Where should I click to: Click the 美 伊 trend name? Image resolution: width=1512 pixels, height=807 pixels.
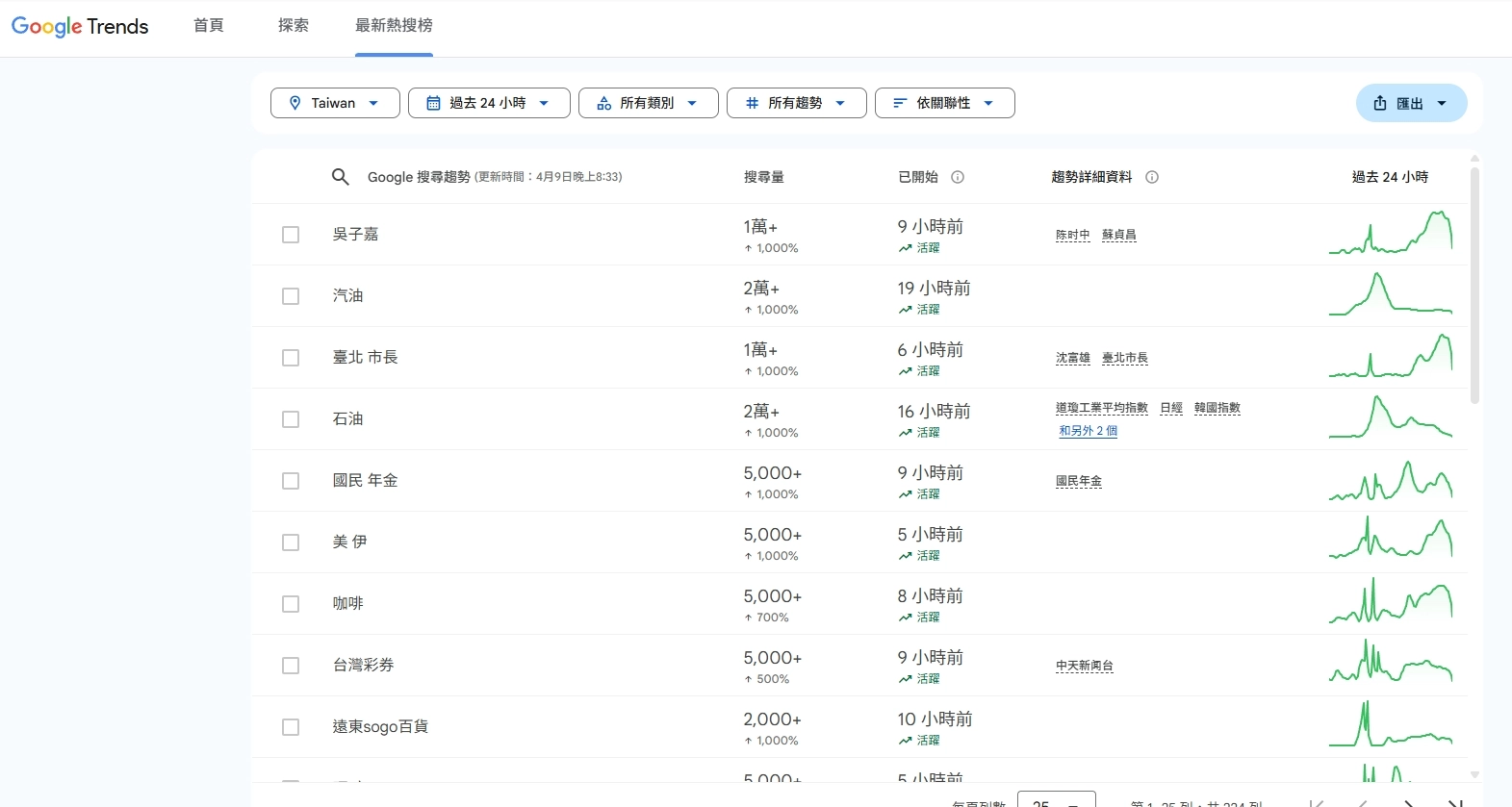pos(350,542)
